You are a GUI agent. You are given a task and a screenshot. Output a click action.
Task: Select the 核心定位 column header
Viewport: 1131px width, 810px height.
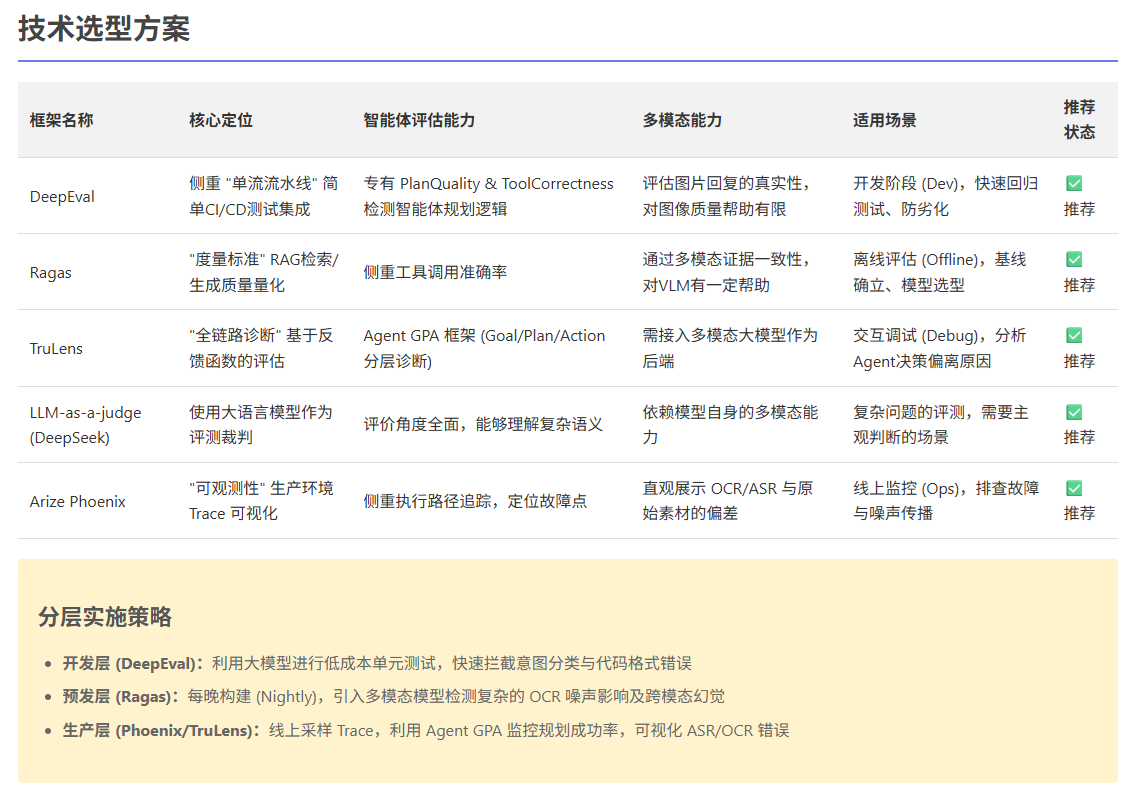point(221,120)
